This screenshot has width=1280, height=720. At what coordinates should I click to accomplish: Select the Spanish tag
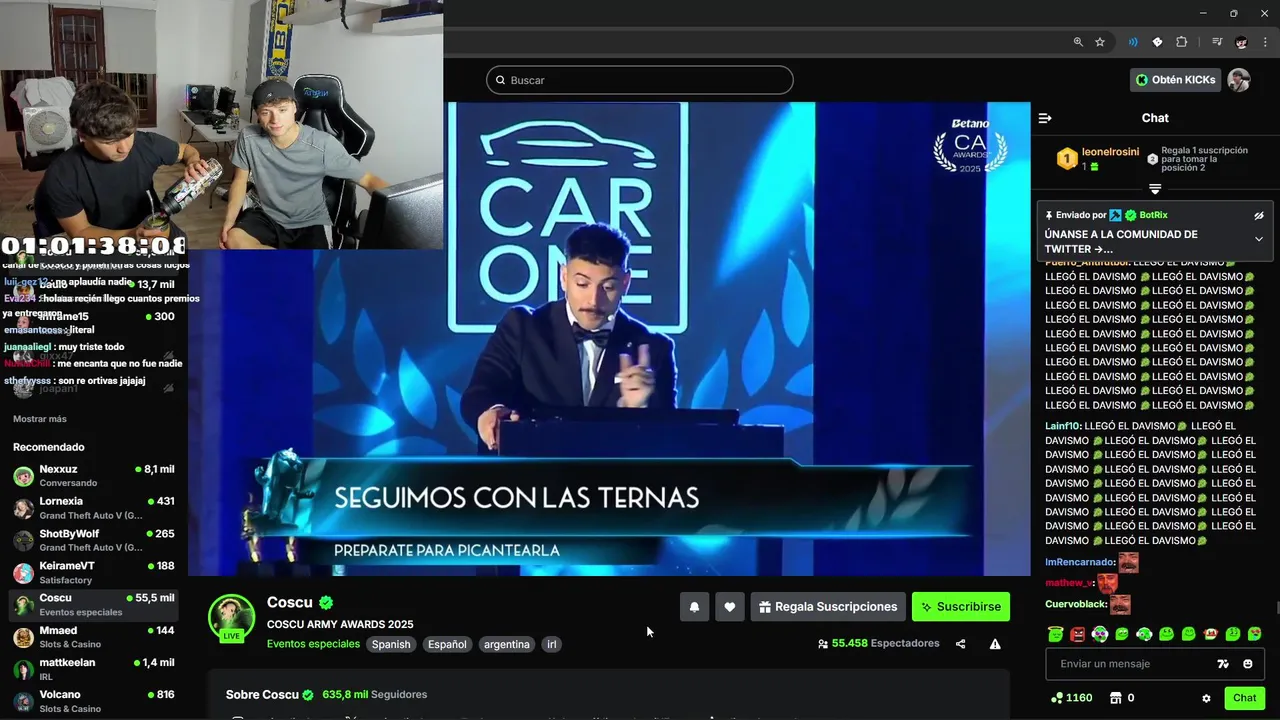391,644
